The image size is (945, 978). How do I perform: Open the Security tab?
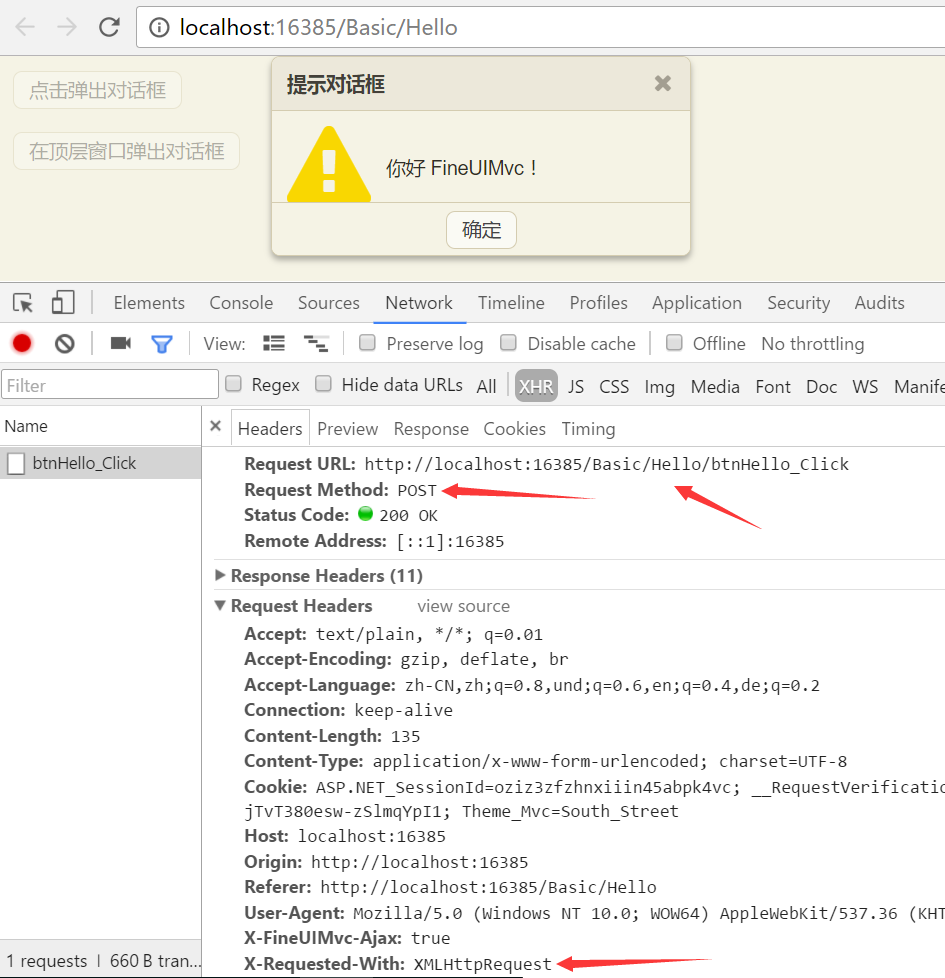(798, 303)
